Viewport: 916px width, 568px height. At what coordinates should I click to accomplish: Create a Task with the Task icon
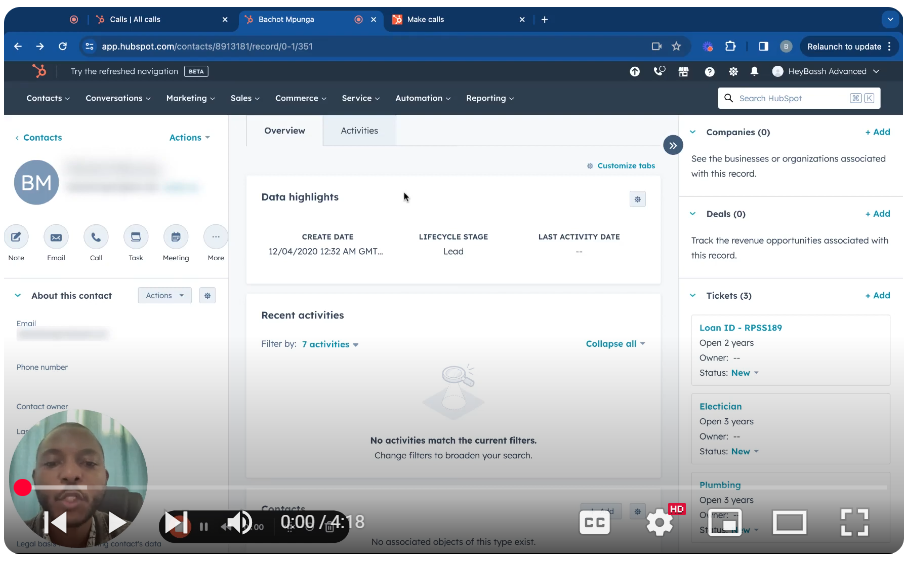(136, 237)
